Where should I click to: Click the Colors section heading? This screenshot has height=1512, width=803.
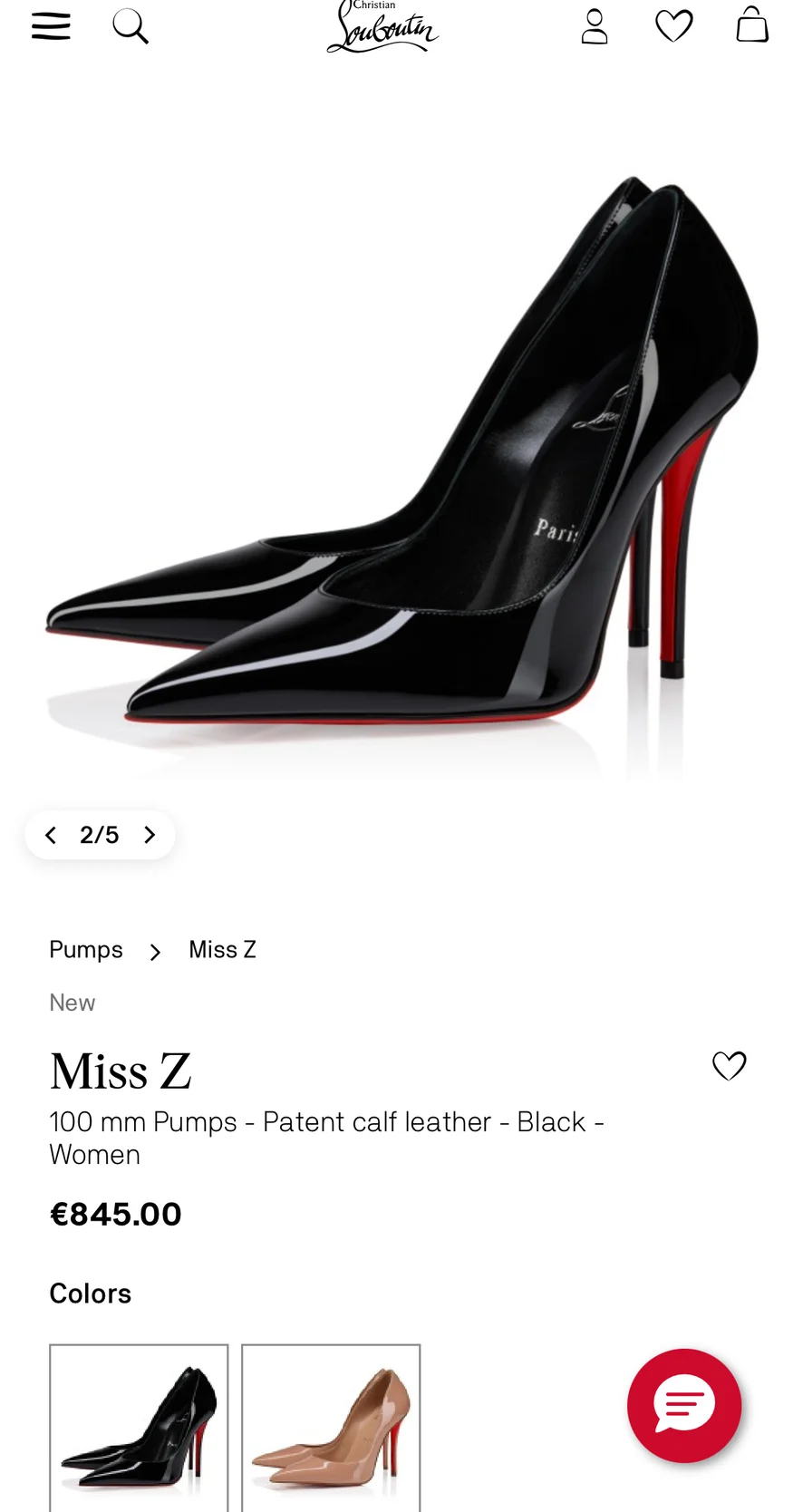90,1294
